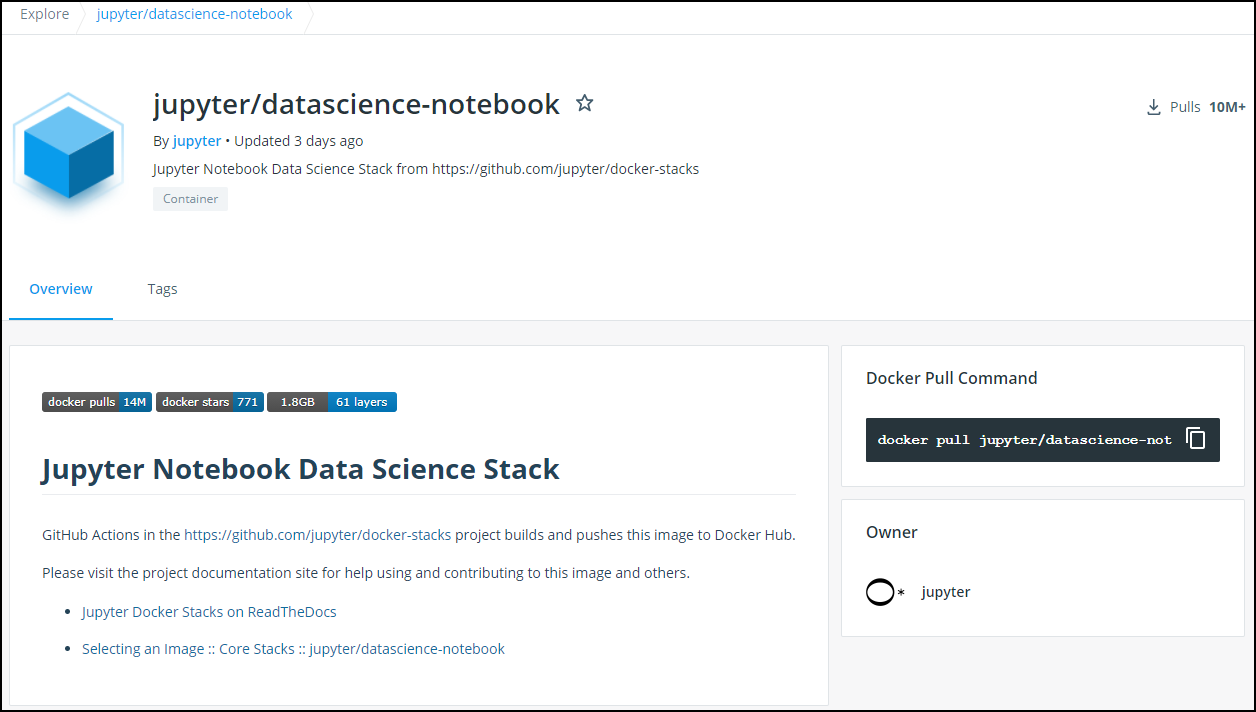Click the Pulls 10M+ counter

1196,107
